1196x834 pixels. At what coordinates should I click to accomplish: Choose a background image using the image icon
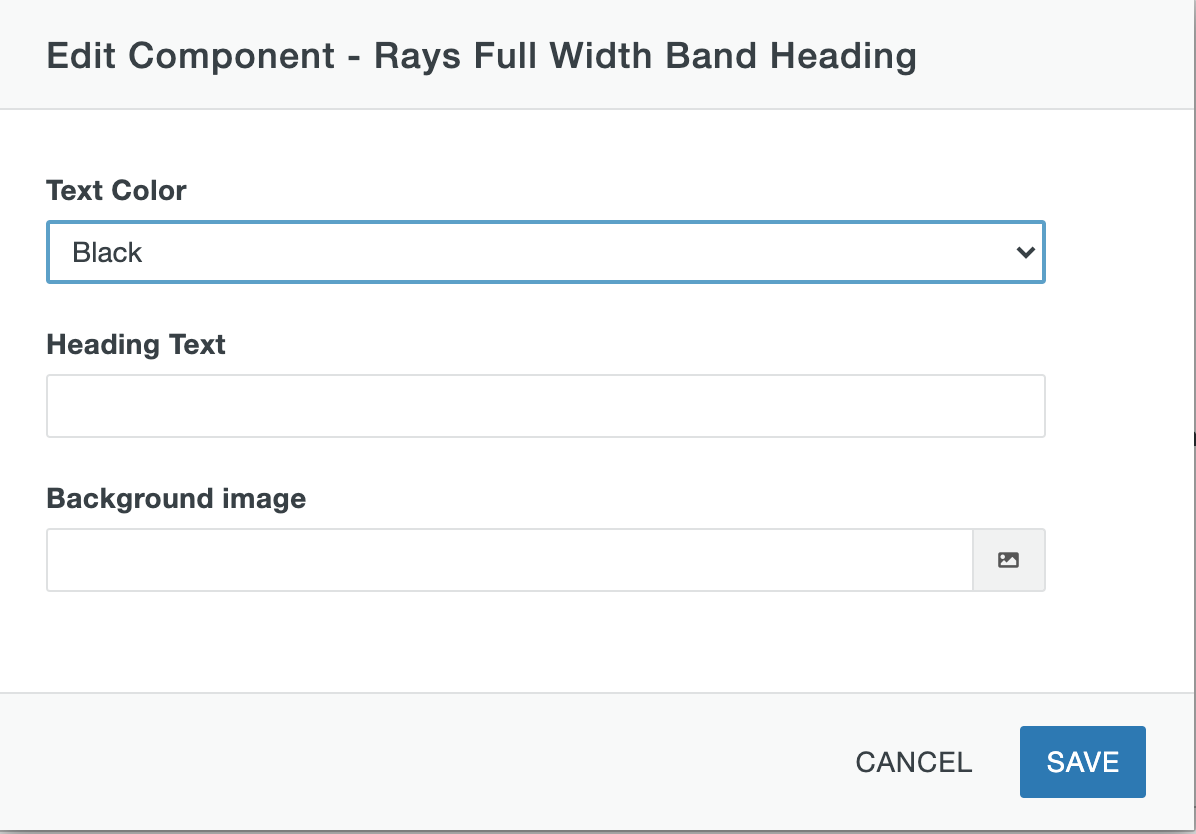coord(1009,559)
